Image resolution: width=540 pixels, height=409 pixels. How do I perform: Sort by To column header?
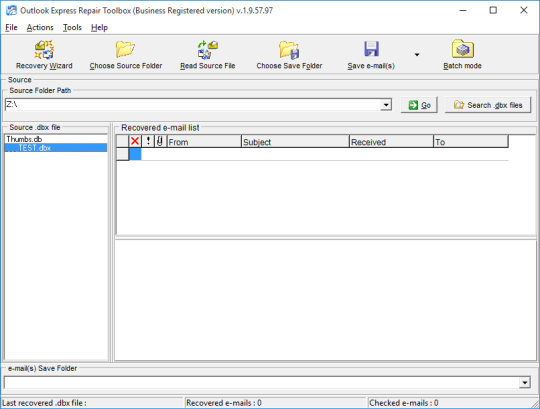pos(471,141)
